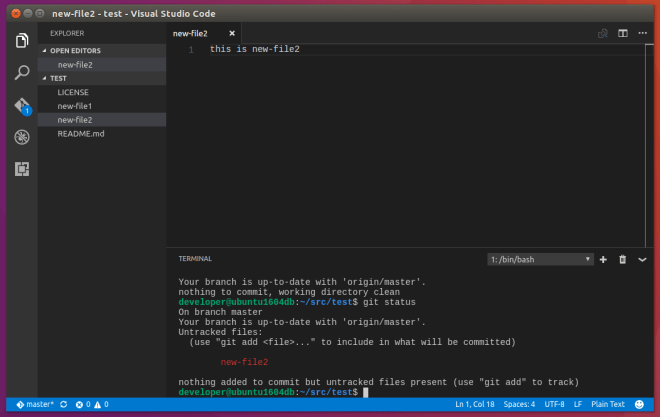The image size is (660, 417).
Task: Select the new-file2 editor tab
Action: click(x=190, y=33)
